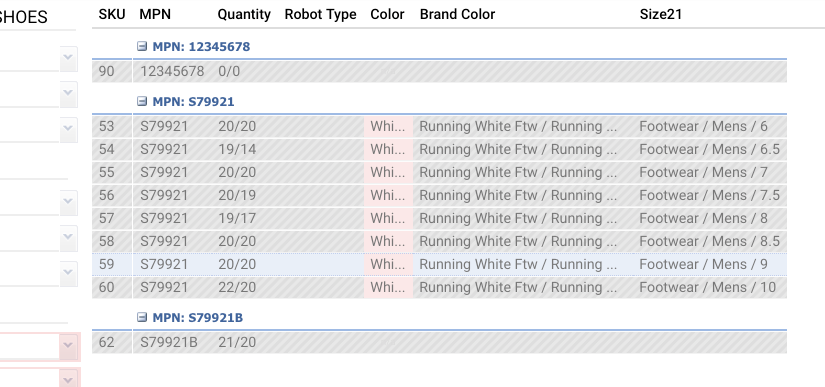
Task: Sort by the Quantity column header
Action: tap(244, 14)
